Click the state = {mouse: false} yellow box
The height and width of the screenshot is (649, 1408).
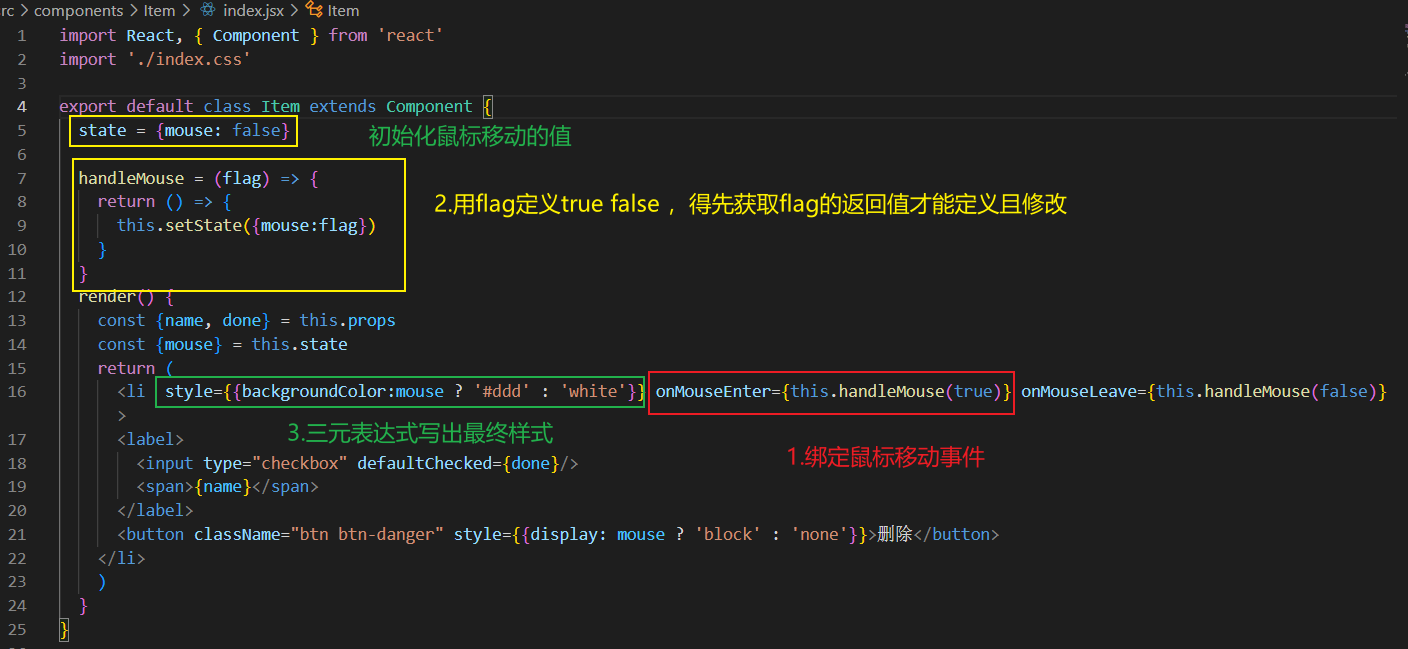point(182,130)
